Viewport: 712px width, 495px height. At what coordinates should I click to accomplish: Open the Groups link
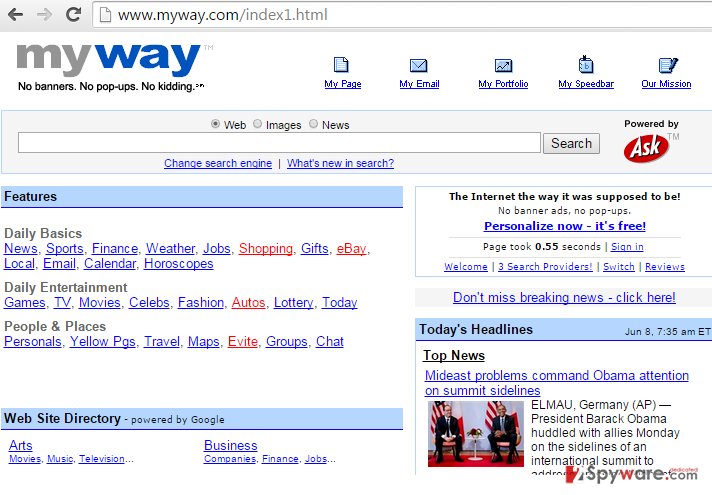pyautogui.click(x=287, y=342)
